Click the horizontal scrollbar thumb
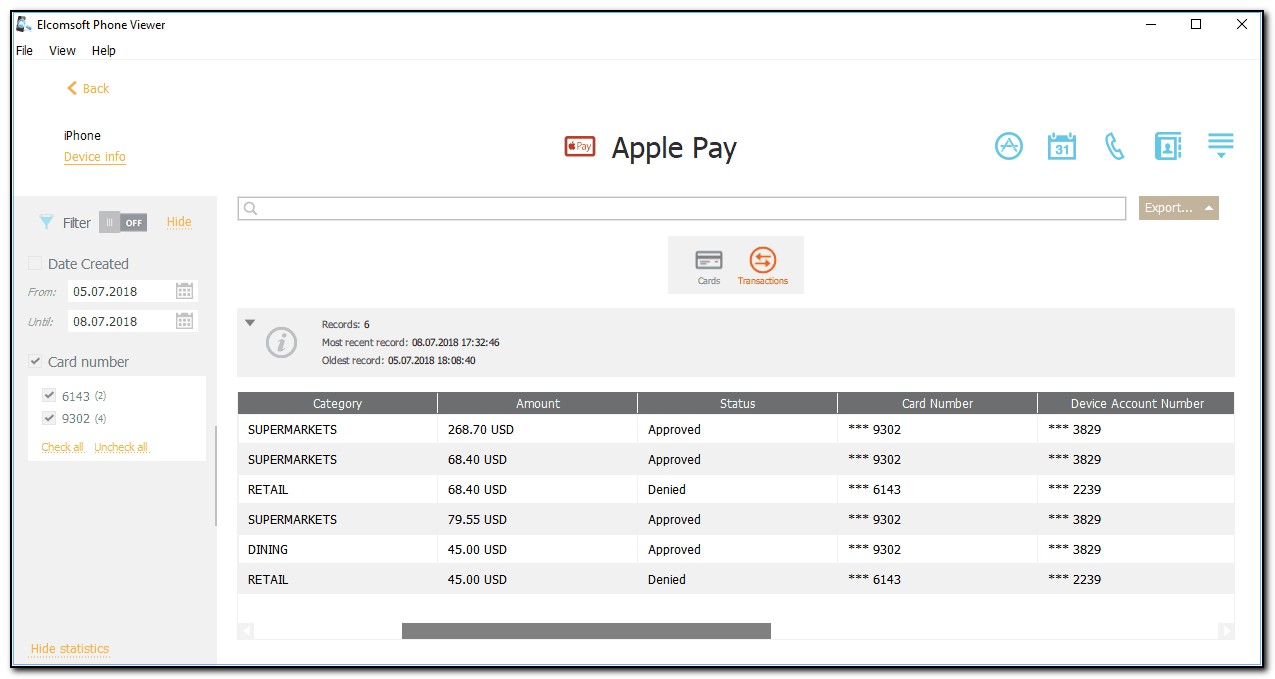The width and height of the screenshot is (1275, 679). pos(586,631)
